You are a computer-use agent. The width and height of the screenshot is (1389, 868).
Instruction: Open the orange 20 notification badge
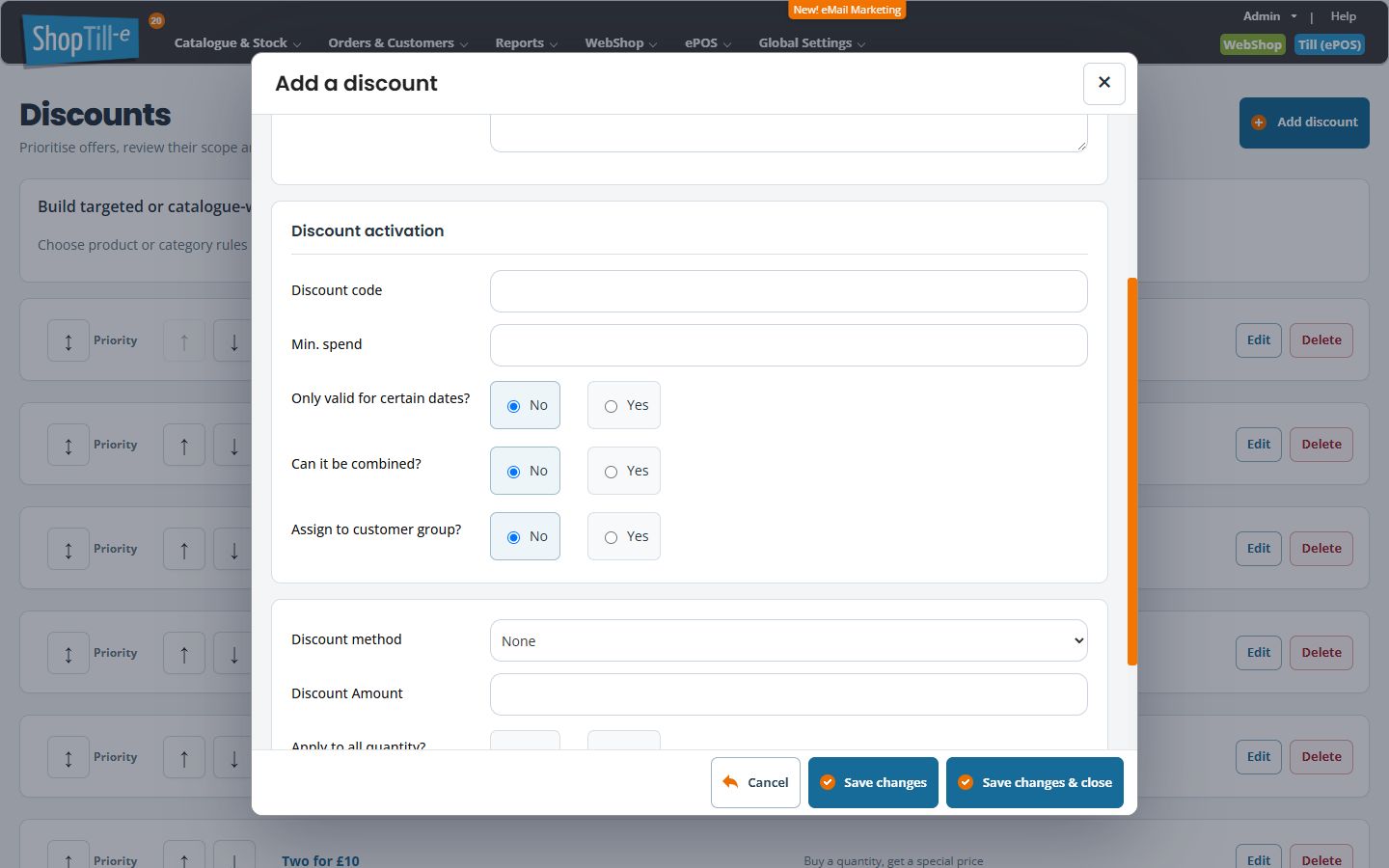(156, 20)
